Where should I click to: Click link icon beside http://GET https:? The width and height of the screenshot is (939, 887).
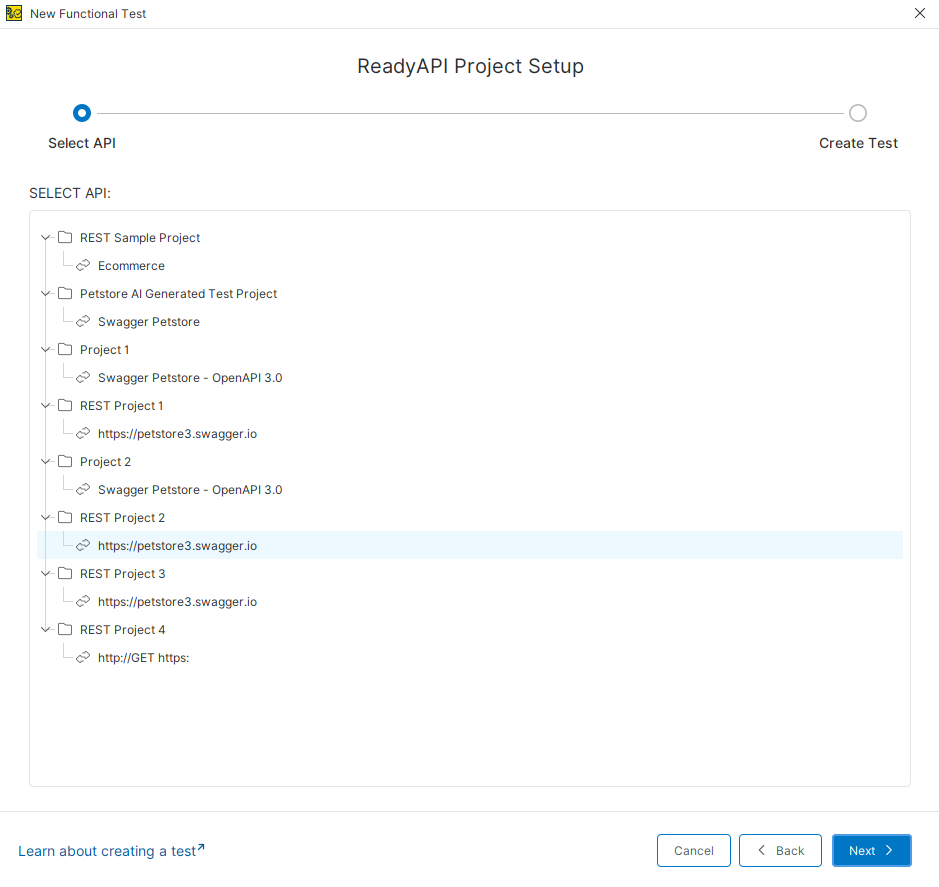[x=83, y=657]
